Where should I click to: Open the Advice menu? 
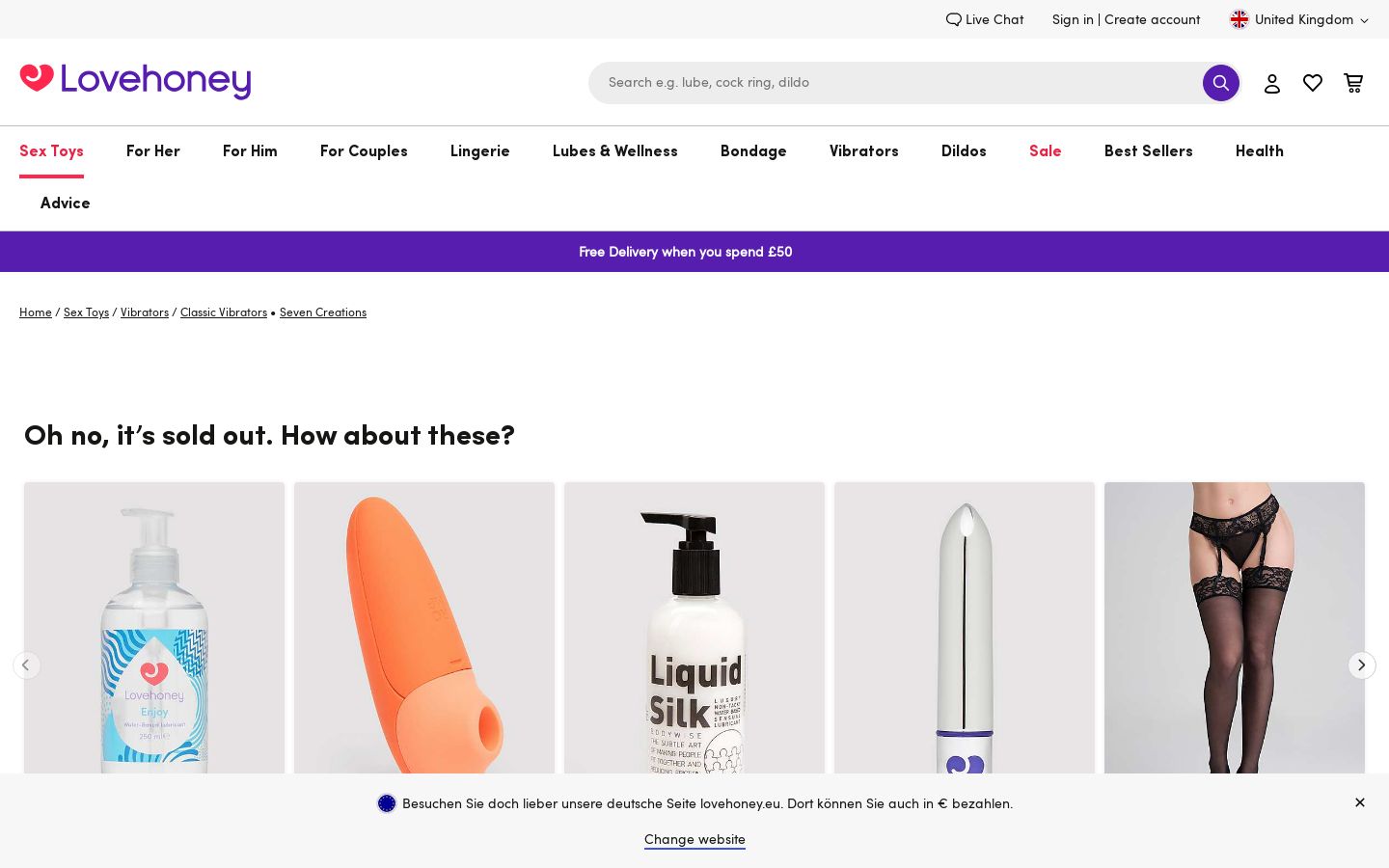coord(66,203)
